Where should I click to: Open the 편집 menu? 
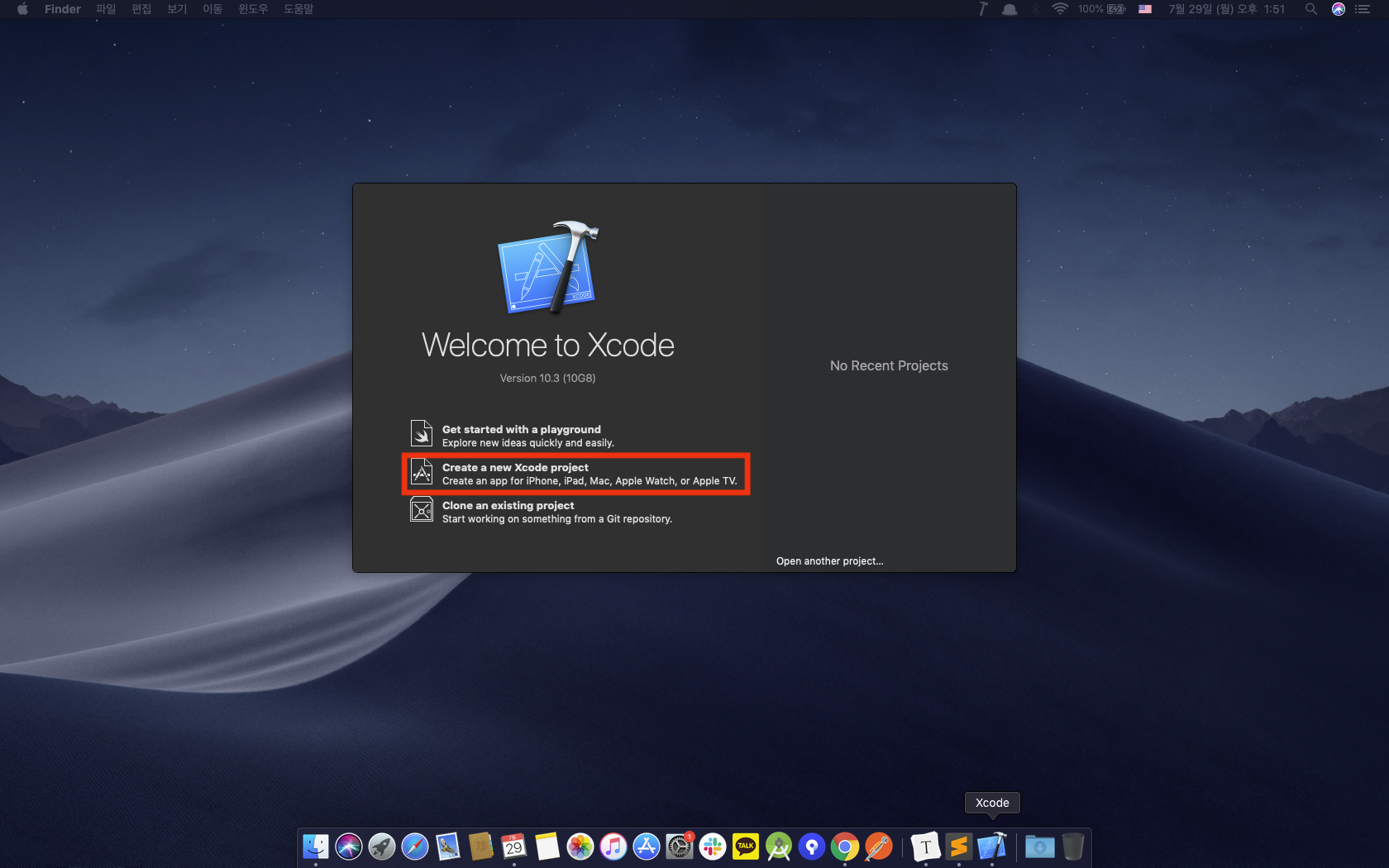coord(141,9)
